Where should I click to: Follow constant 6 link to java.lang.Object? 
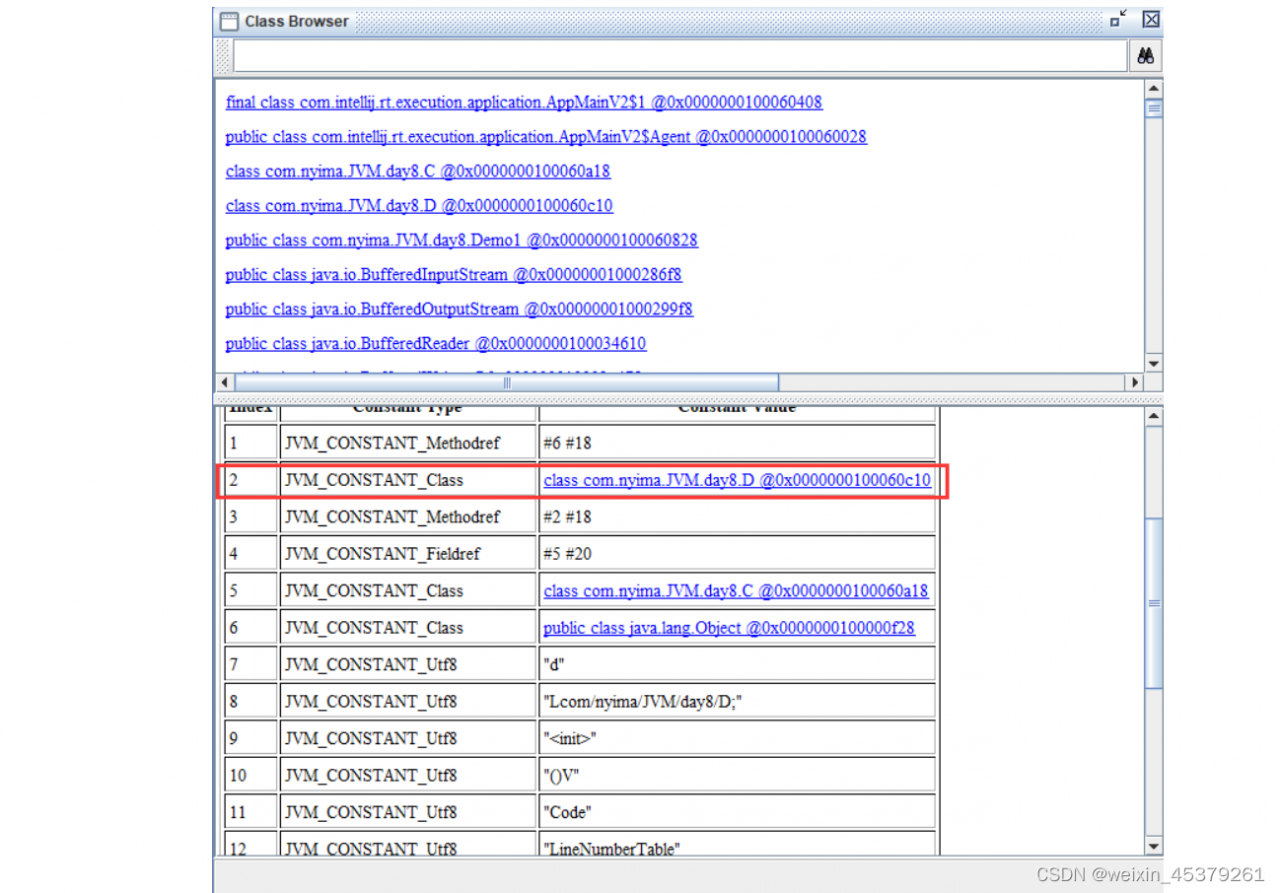[x=729, y=628]
